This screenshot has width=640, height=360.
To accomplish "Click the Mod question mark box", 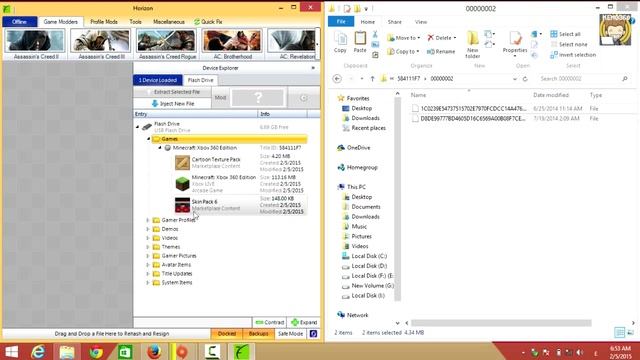I will coord(258,98).
